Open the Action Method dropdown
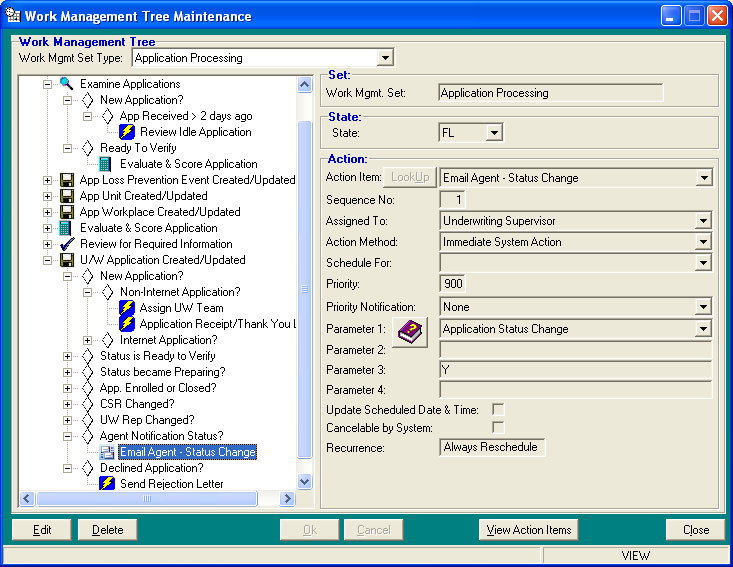Viewport: 733px width, 567px height. point(704,242)
